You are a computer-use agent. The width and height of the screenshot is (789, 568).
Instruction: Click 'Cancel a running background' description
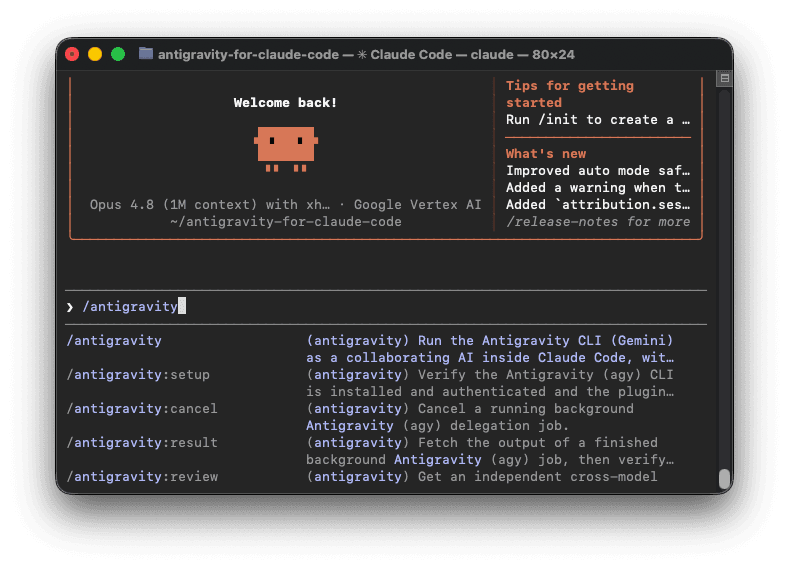(x=525, y=409)
